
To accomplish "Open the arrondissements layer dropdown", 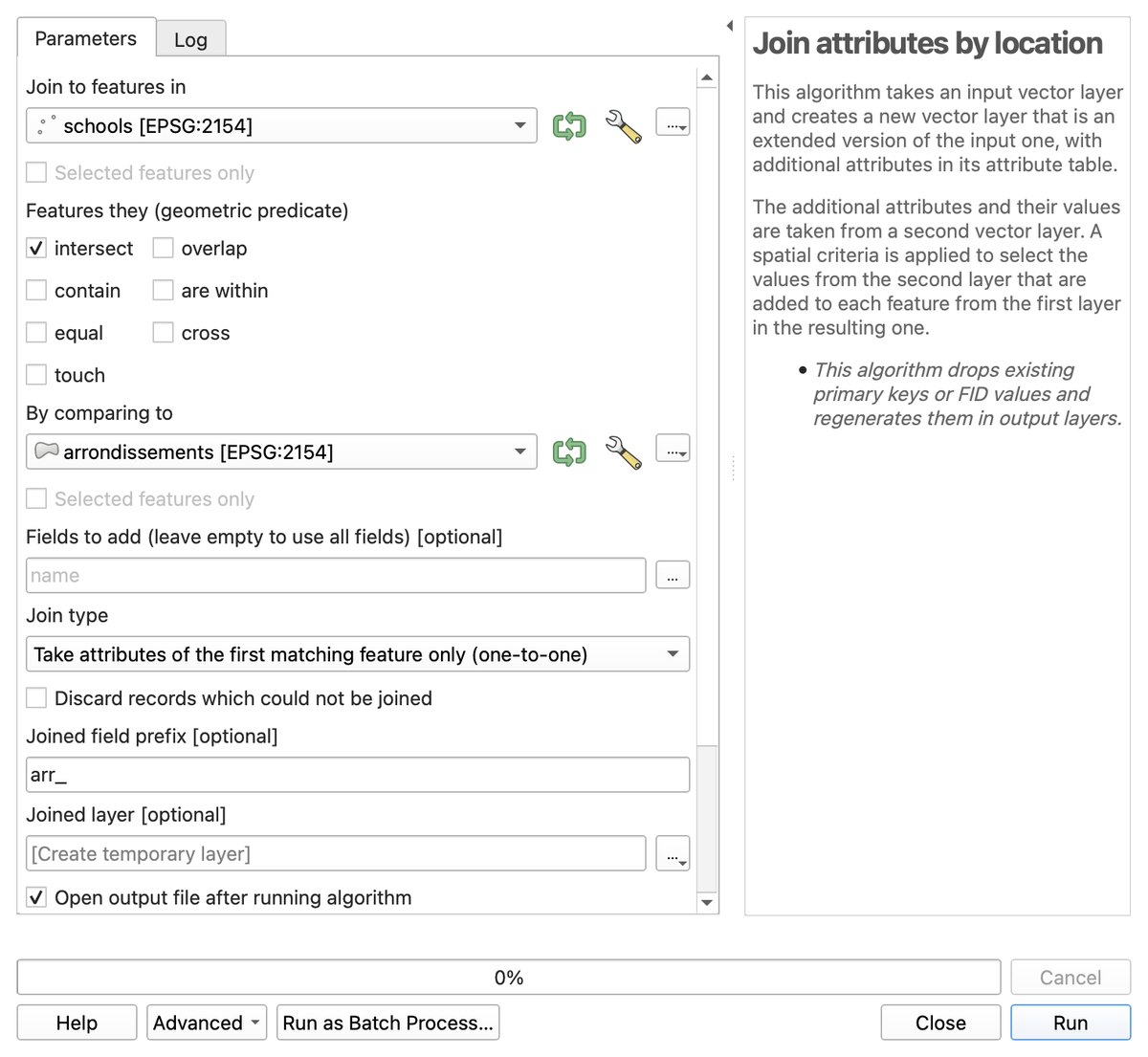I will click(x=281, y=451).
